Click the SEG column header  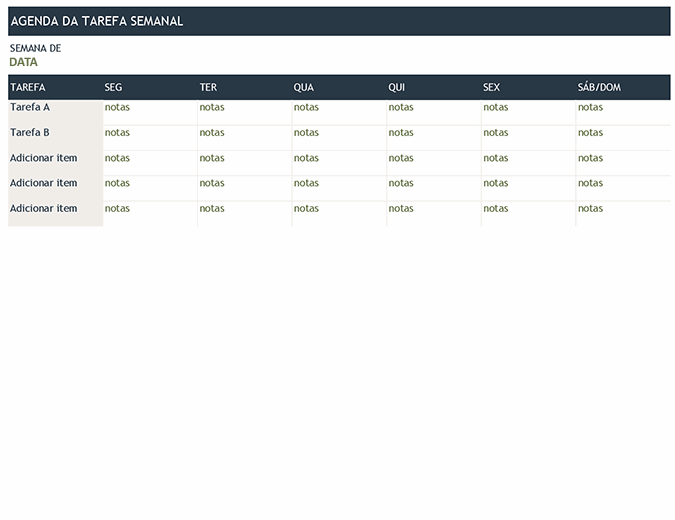coord(114,87)
